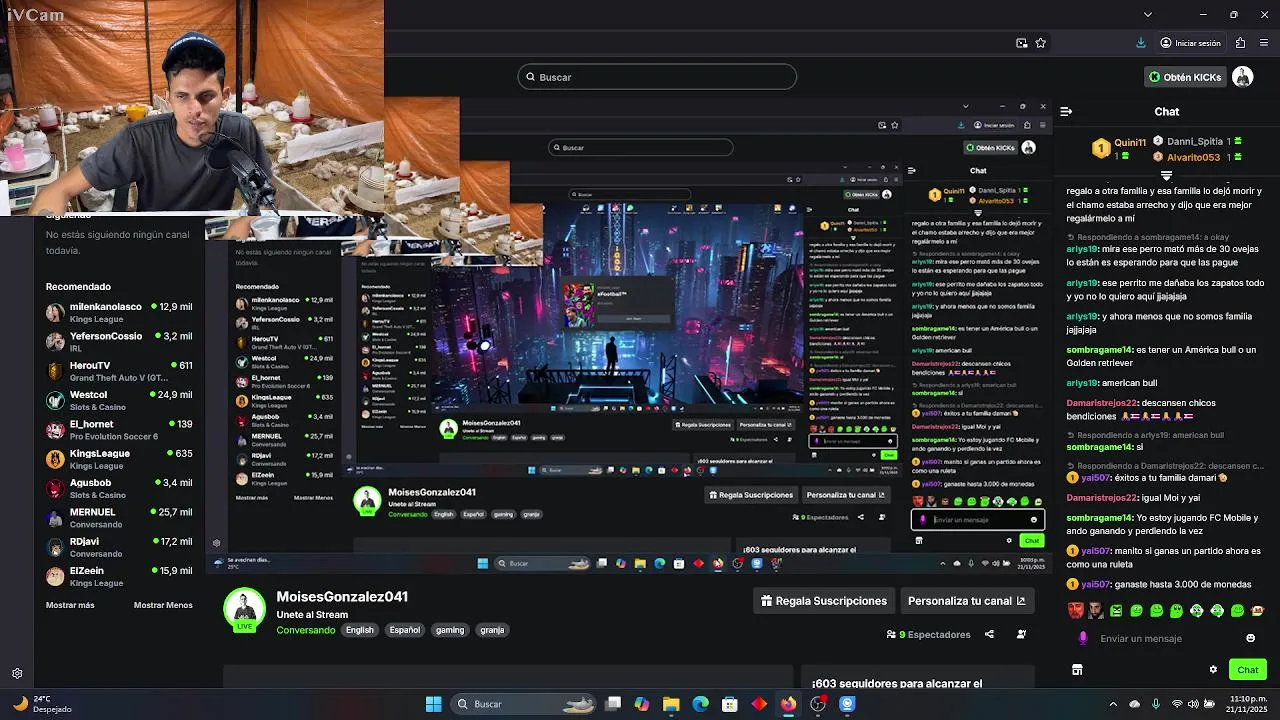Click the Obtén KICKs button

[x=1184, y=77]
